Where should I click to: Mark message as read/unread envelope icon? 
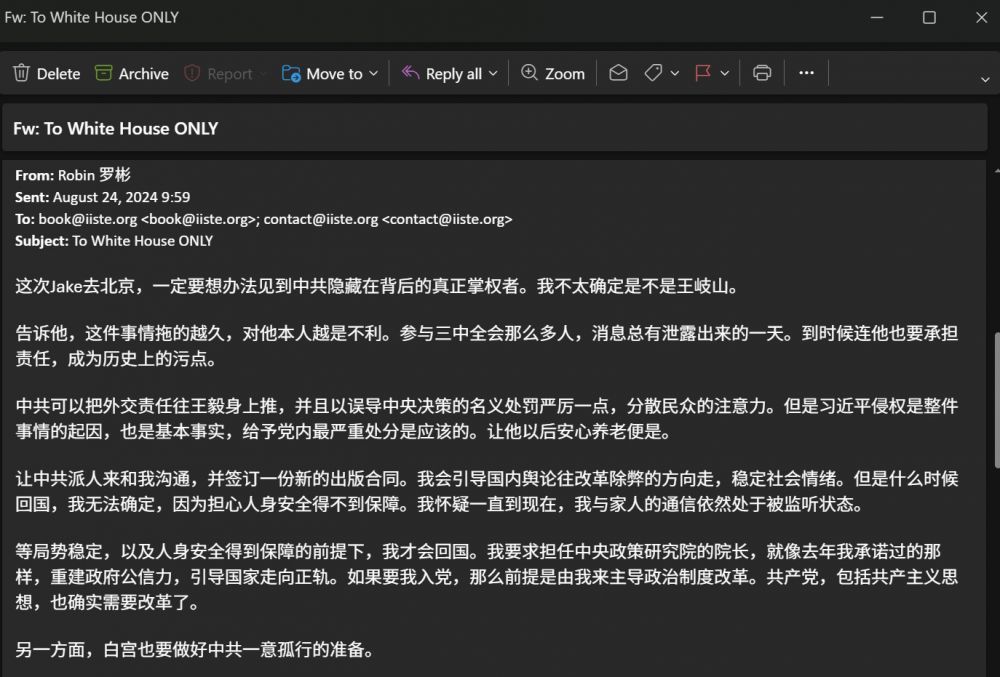tap(618, 73)
